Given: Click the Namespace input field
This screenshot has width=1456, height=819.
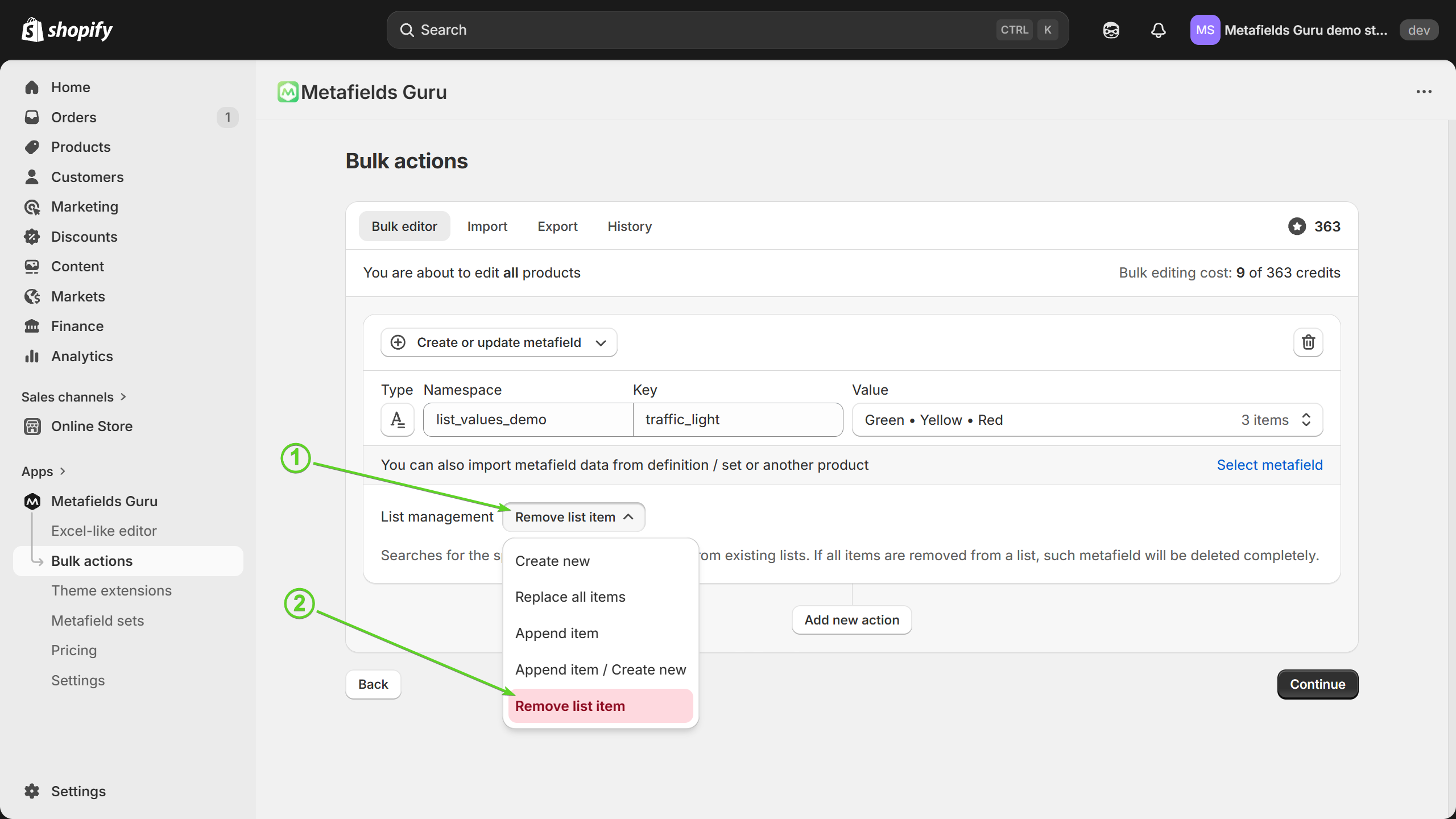Looking at the screenshot, I should click(527, 420).
